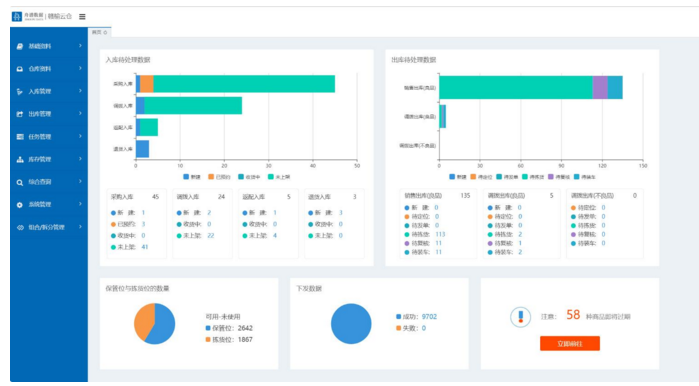Click the 库存管理 sidebar icon

tap(20, 159)
